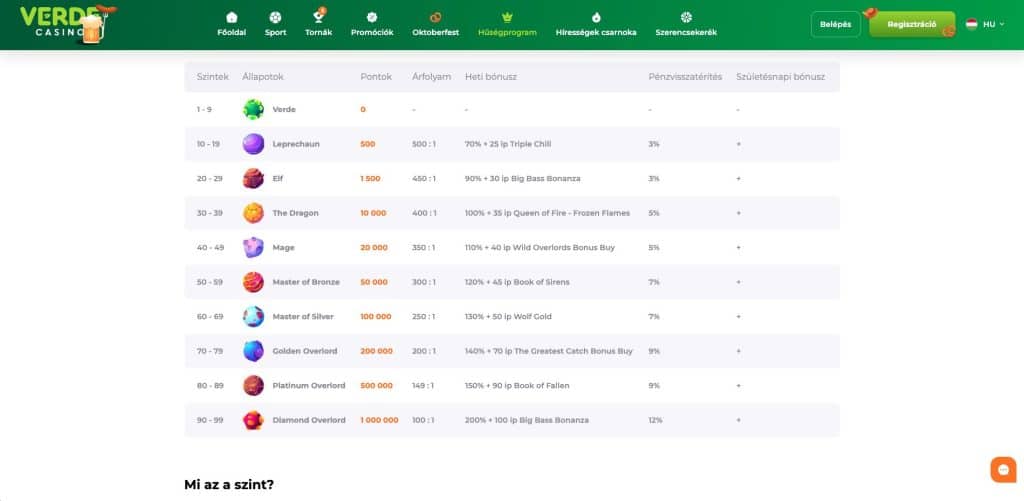Open the HU language dropdown
Screen dimensions: 1024x501
[985, 24]
